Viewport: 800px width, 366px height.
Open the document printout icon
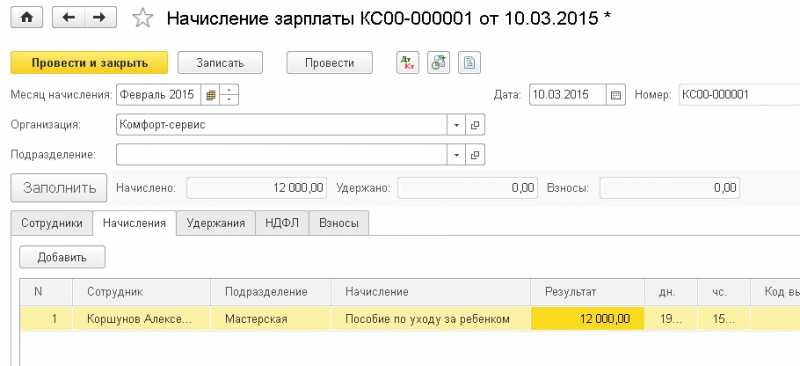[469, 63]
